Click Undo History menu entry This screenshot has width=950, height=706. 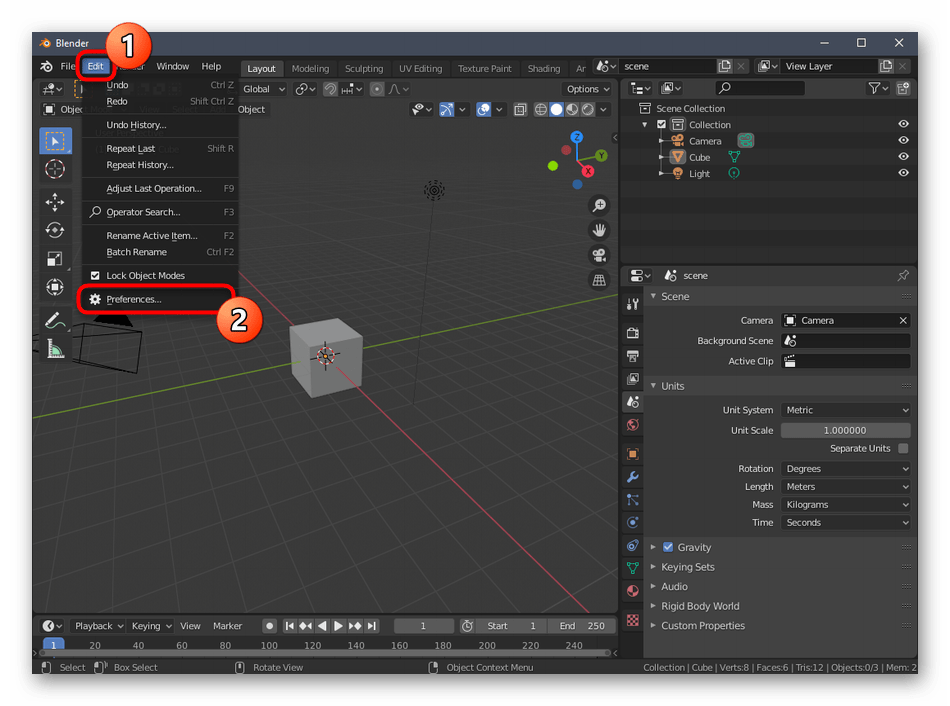click(136, 125)
